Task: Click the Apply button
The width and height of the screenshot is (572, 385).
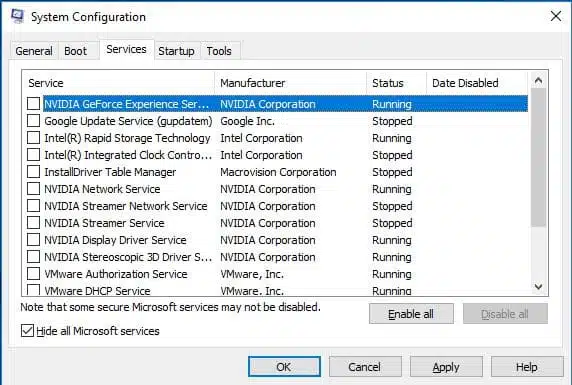Action: pos(446,367)
